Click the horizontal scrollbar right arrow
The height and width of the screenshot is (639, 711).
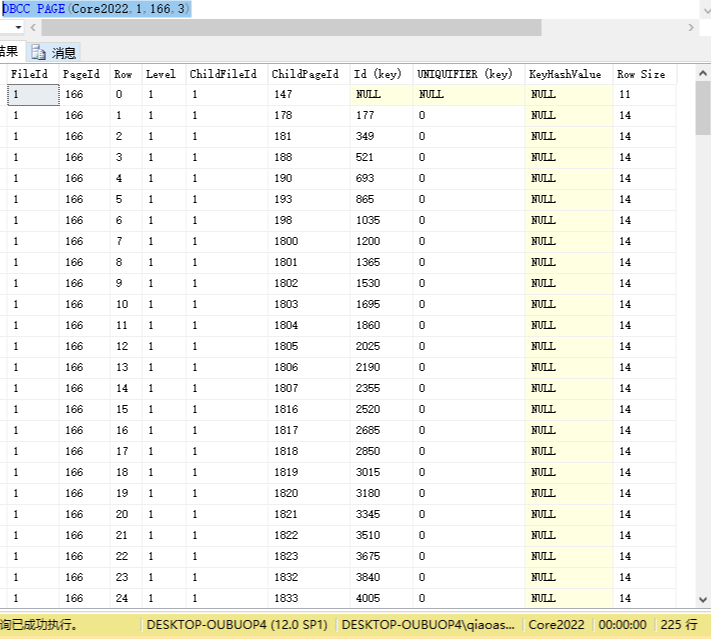coord(691,28)
